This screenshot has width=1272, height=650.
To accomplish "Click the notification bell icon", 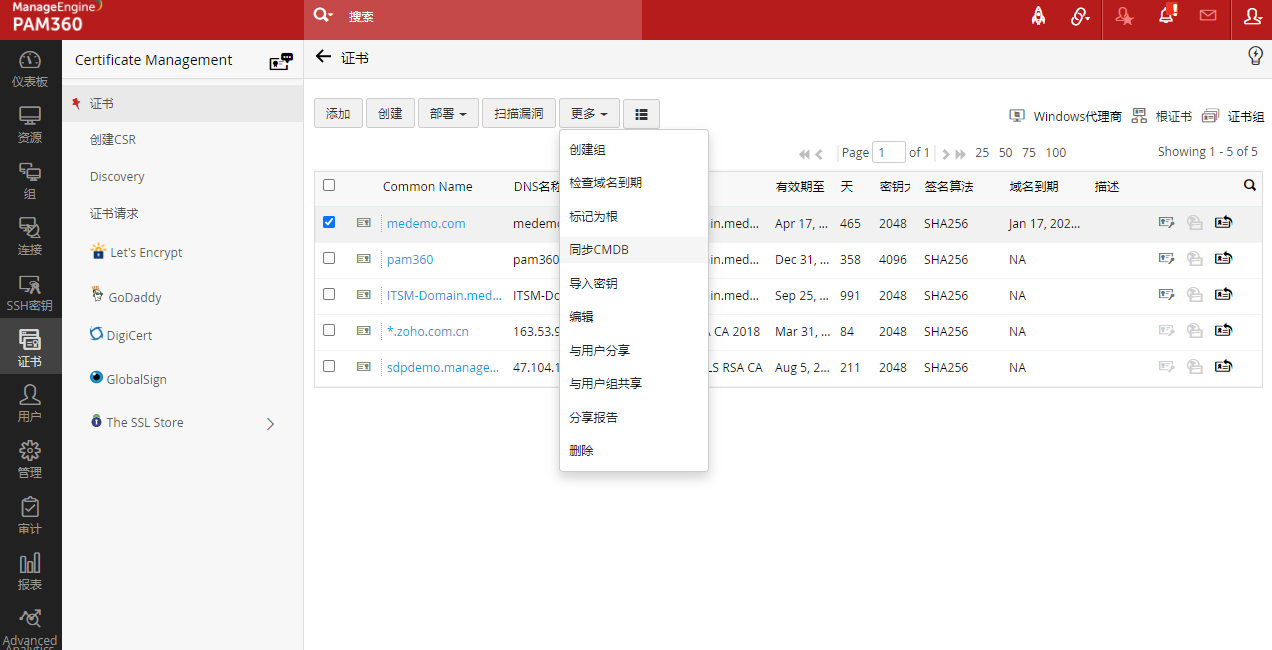I will pyautogui.click(x=1166, y=15).
